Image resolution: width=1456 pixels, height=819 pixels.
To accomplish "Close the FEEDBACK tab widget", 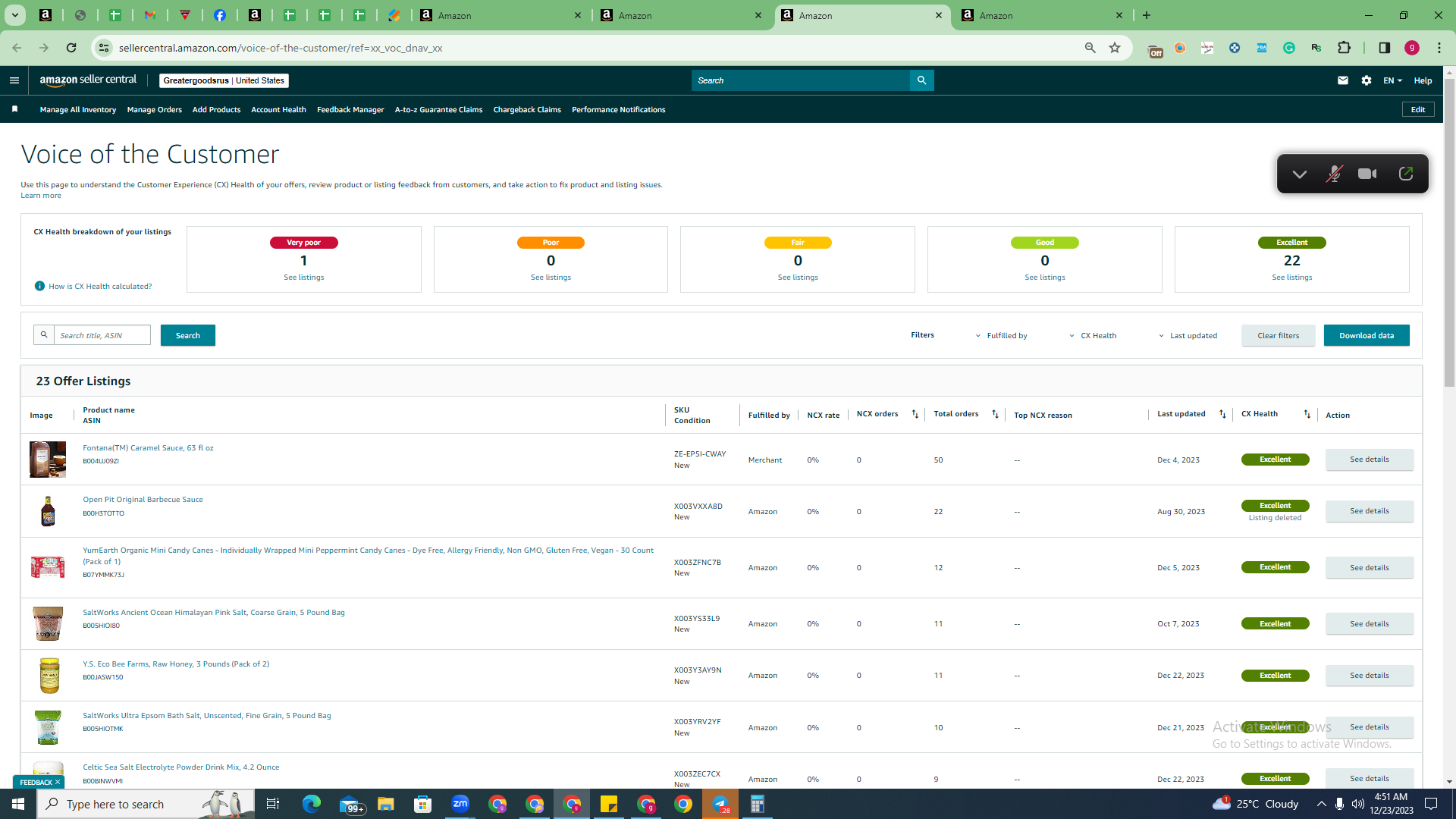I will click(58, 782).
